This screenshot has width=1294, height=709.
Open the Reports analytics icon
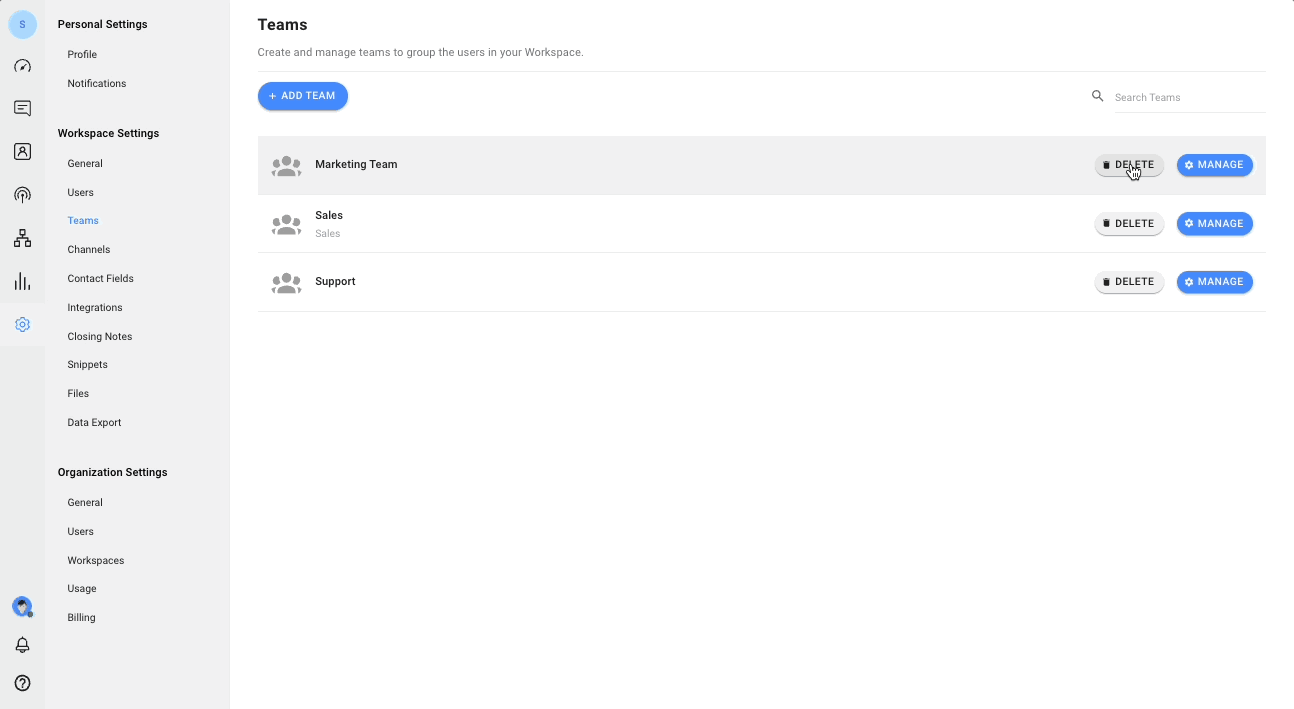(x=22, y=281)
